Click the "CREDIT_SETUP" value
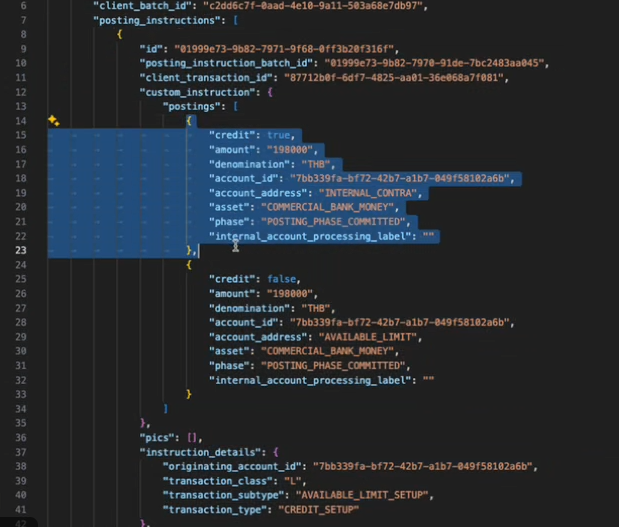 (319, 510)
